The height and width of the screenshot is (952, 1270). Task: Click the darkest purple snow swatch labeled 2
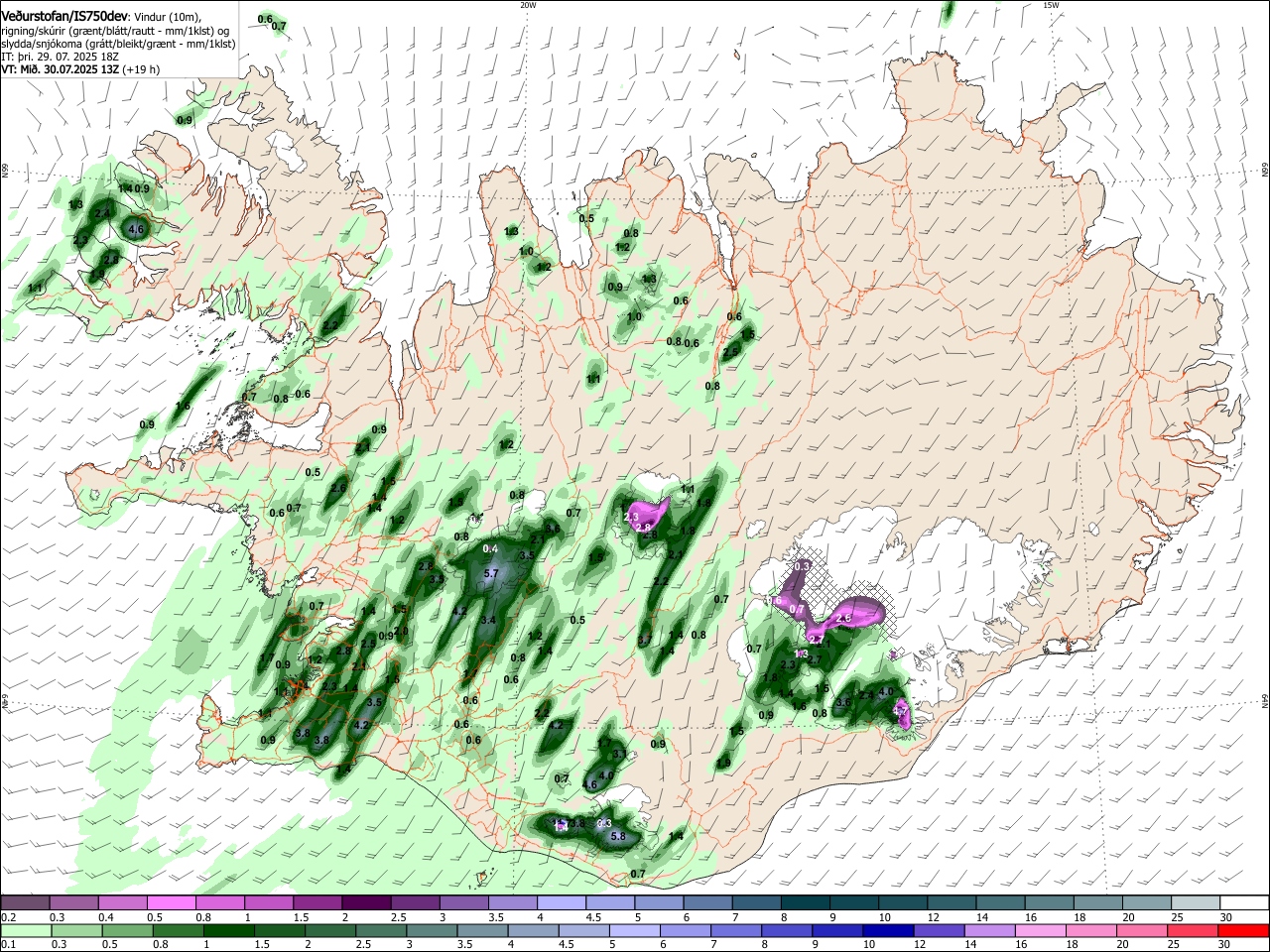pyautogui.click(x=366, y=902)
